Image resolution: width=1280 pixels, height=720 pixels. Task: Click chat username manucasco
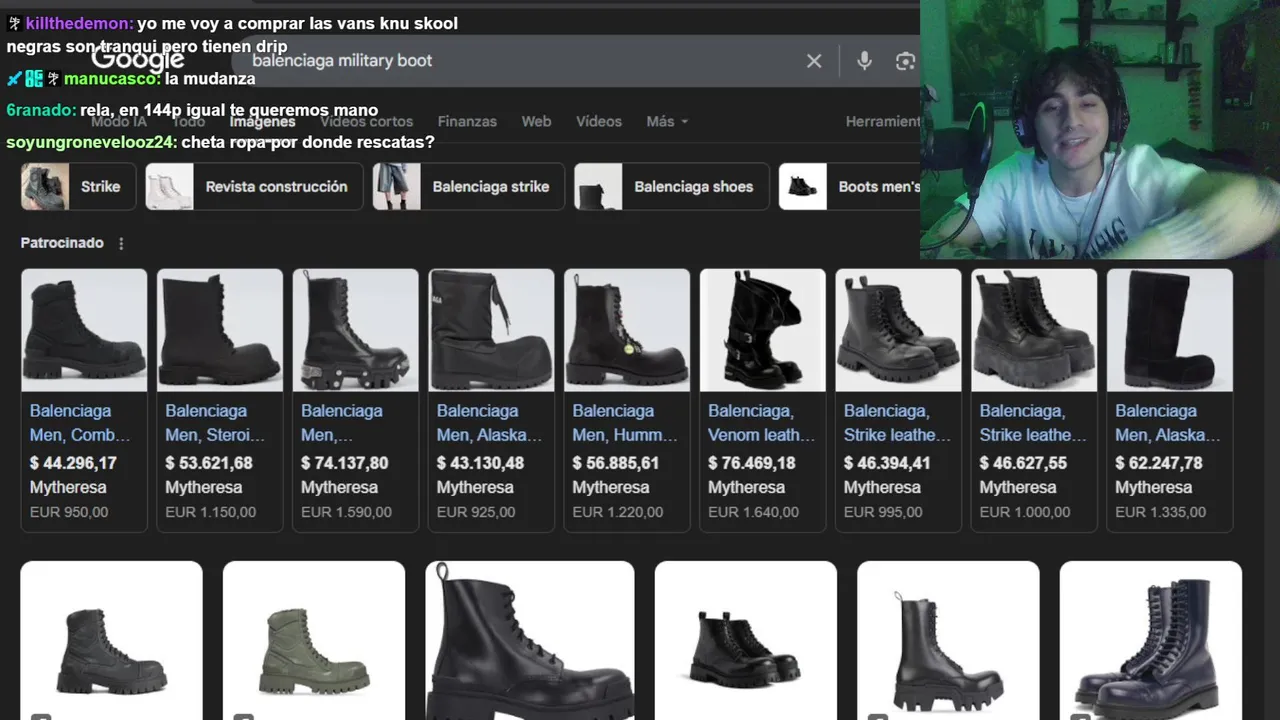tap(110, 78)
